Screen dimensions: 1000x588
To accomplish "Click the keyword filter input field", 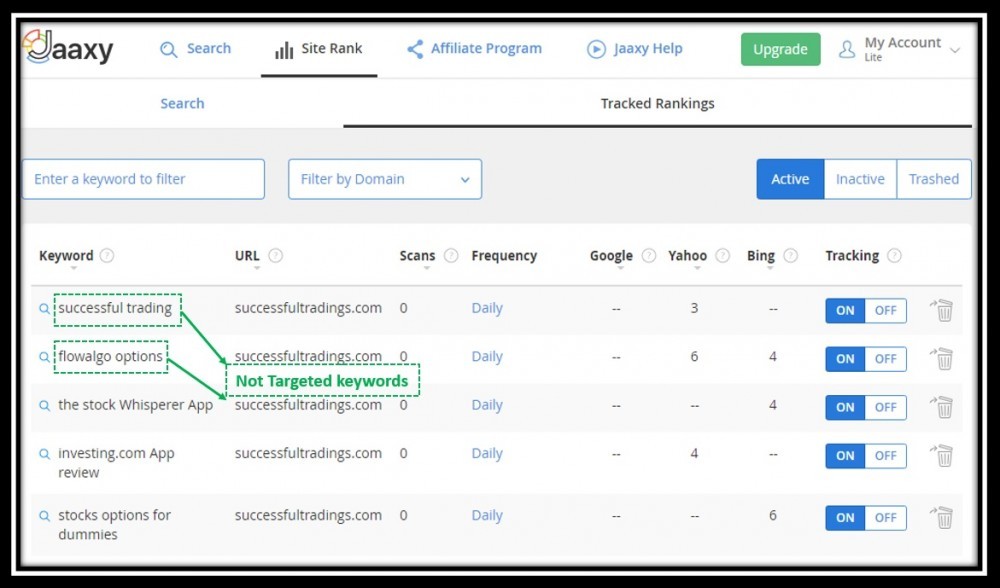I will point(143,179).
